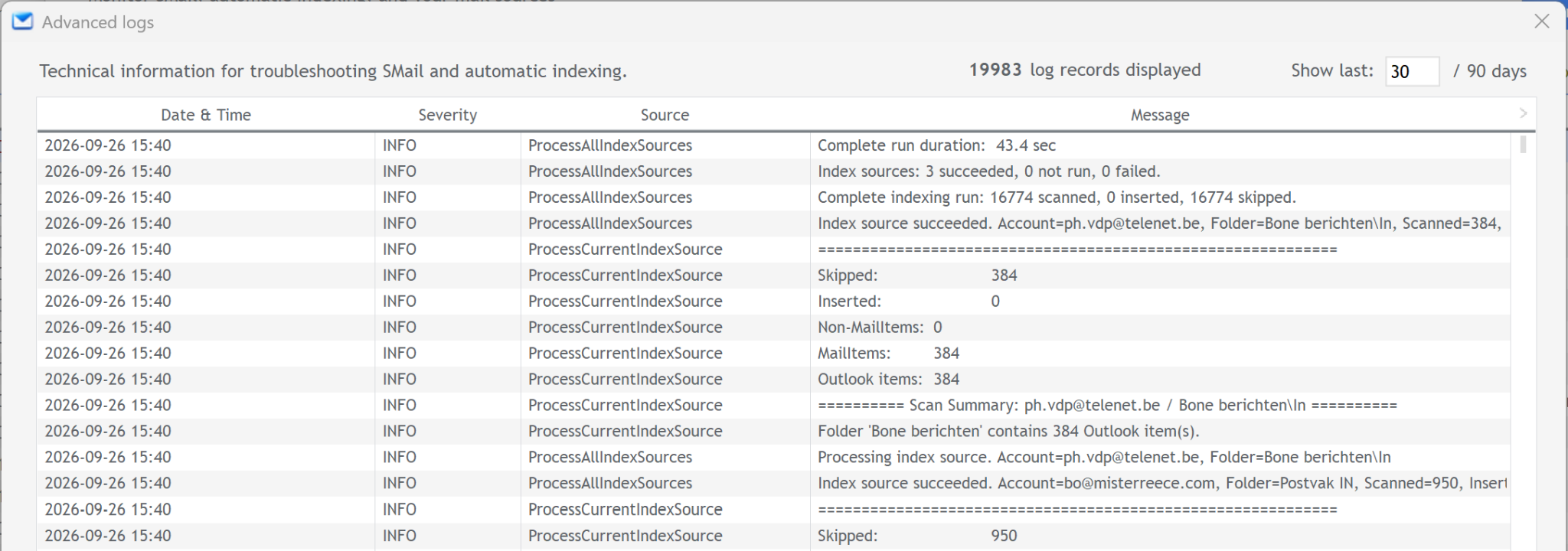Select the 'Outlook items: 384' message
This screenshot has height=551, width=1568.
click(888, 380)
